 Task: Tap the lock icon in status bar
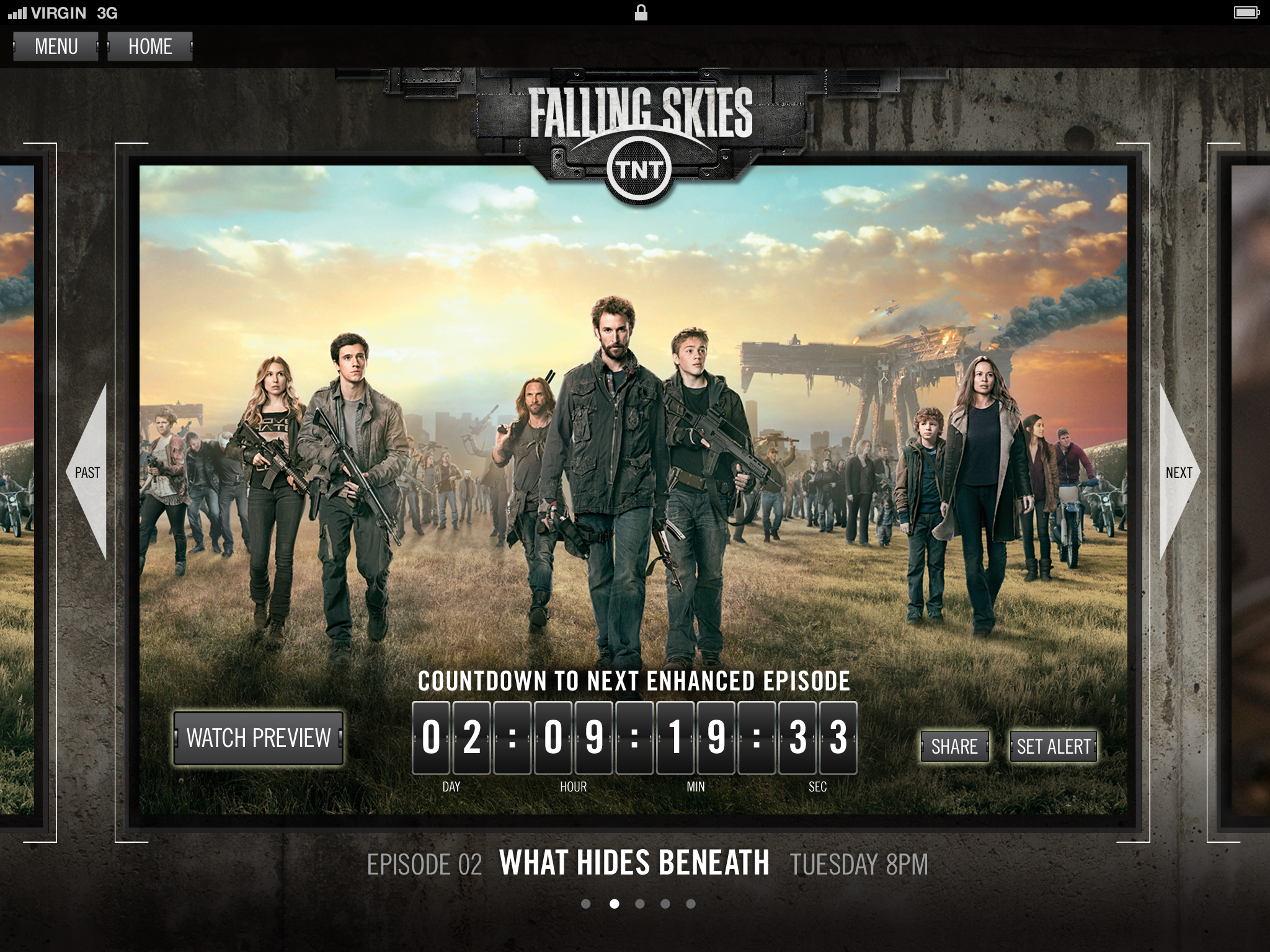[x=641, y=12]
